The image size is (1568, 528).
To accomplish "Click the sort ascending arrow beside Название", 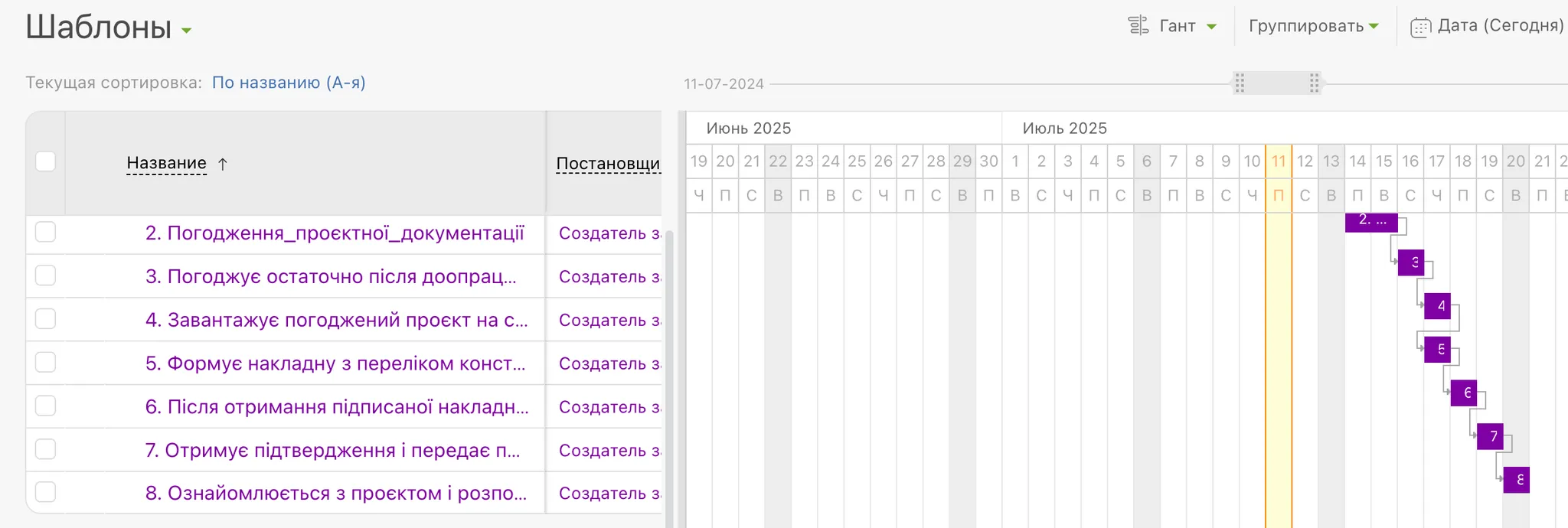I will (223, 164).
